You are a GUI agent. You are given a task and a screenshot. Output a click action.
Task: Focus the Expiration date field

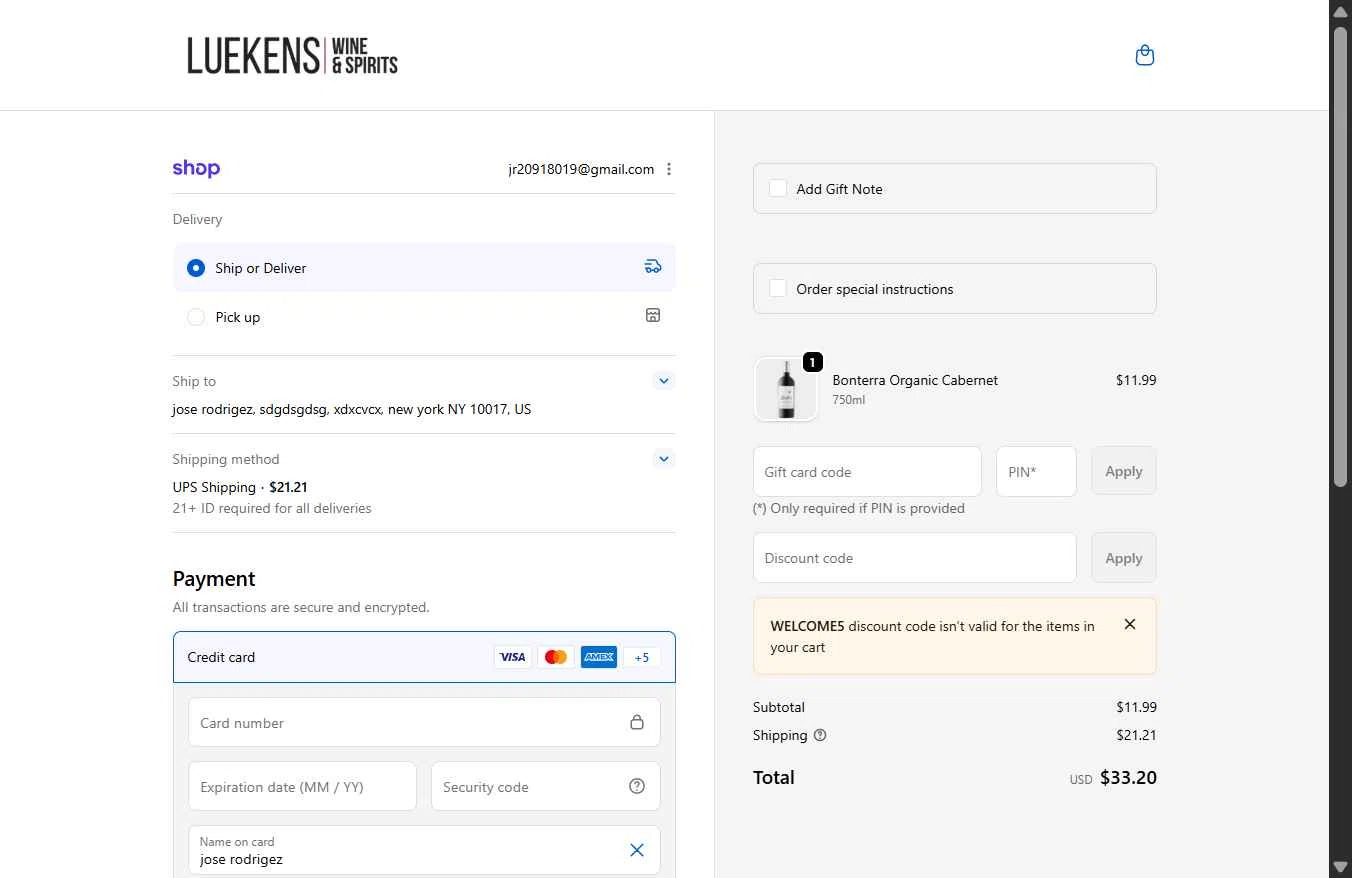tap(302, 786)
